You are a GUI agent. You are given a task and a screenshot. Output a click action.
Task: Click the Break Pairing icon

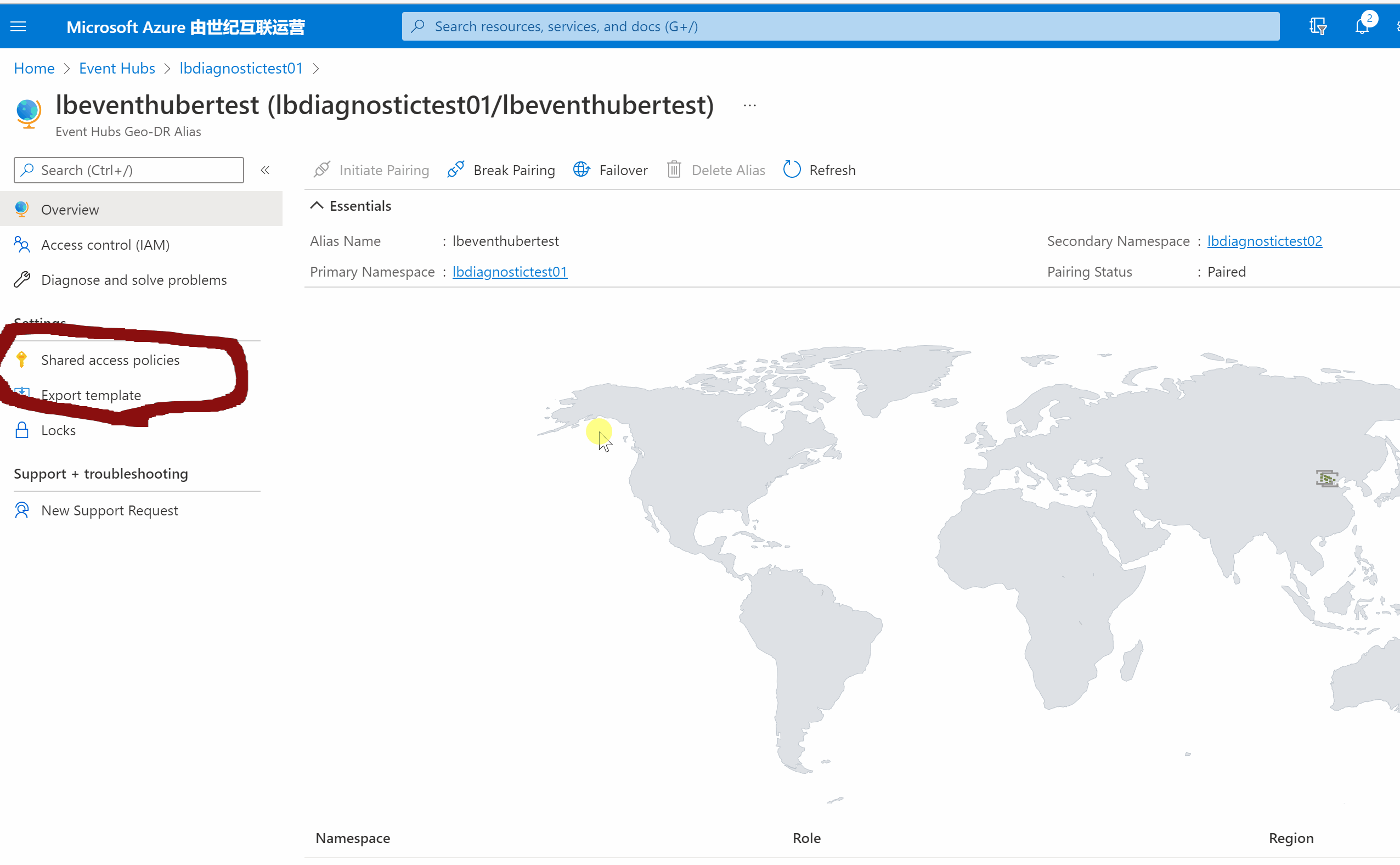[456, 170]
